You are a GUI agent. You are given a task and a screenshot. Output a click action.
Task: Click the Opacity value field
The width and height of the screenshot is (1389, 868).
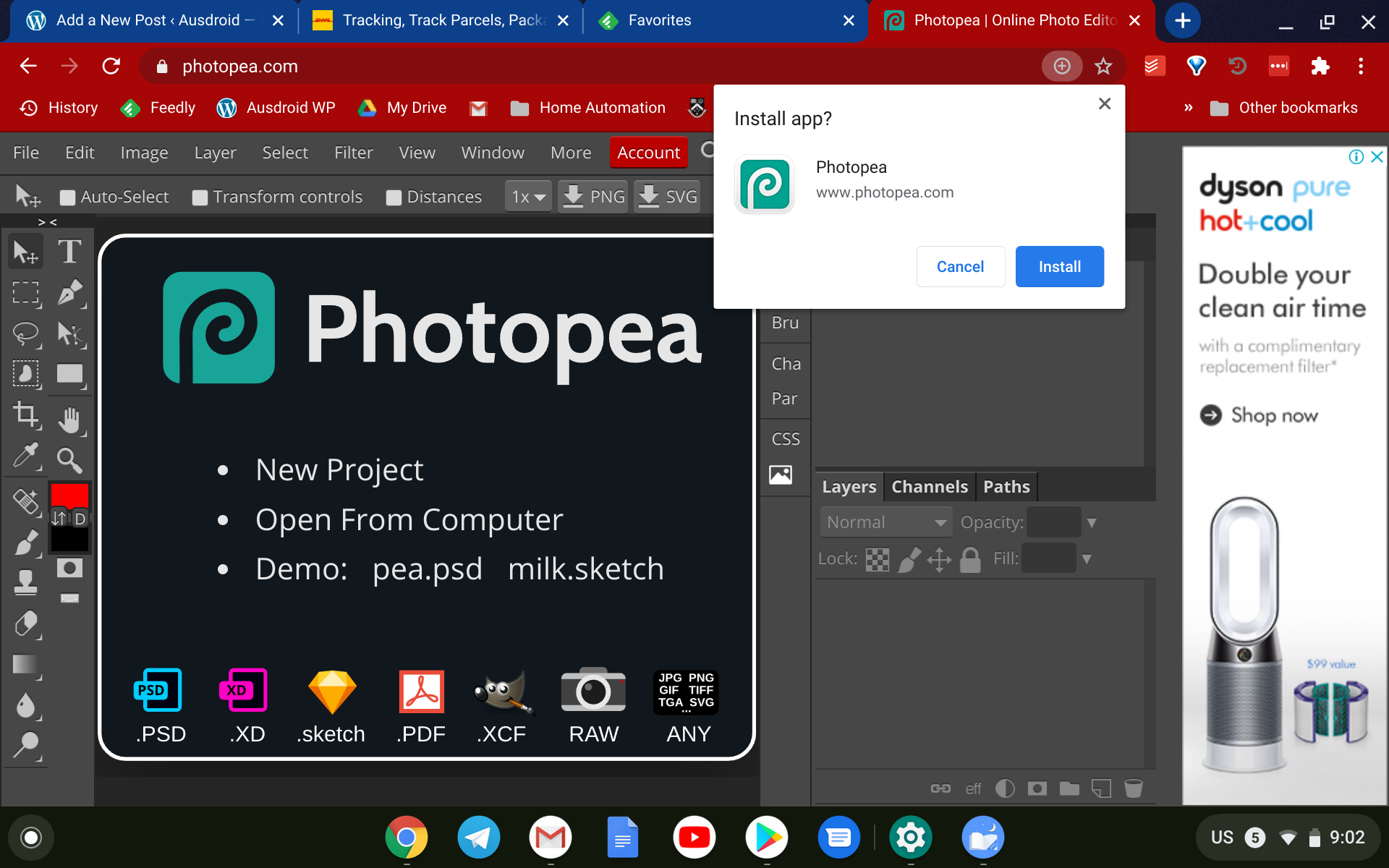1053,522
